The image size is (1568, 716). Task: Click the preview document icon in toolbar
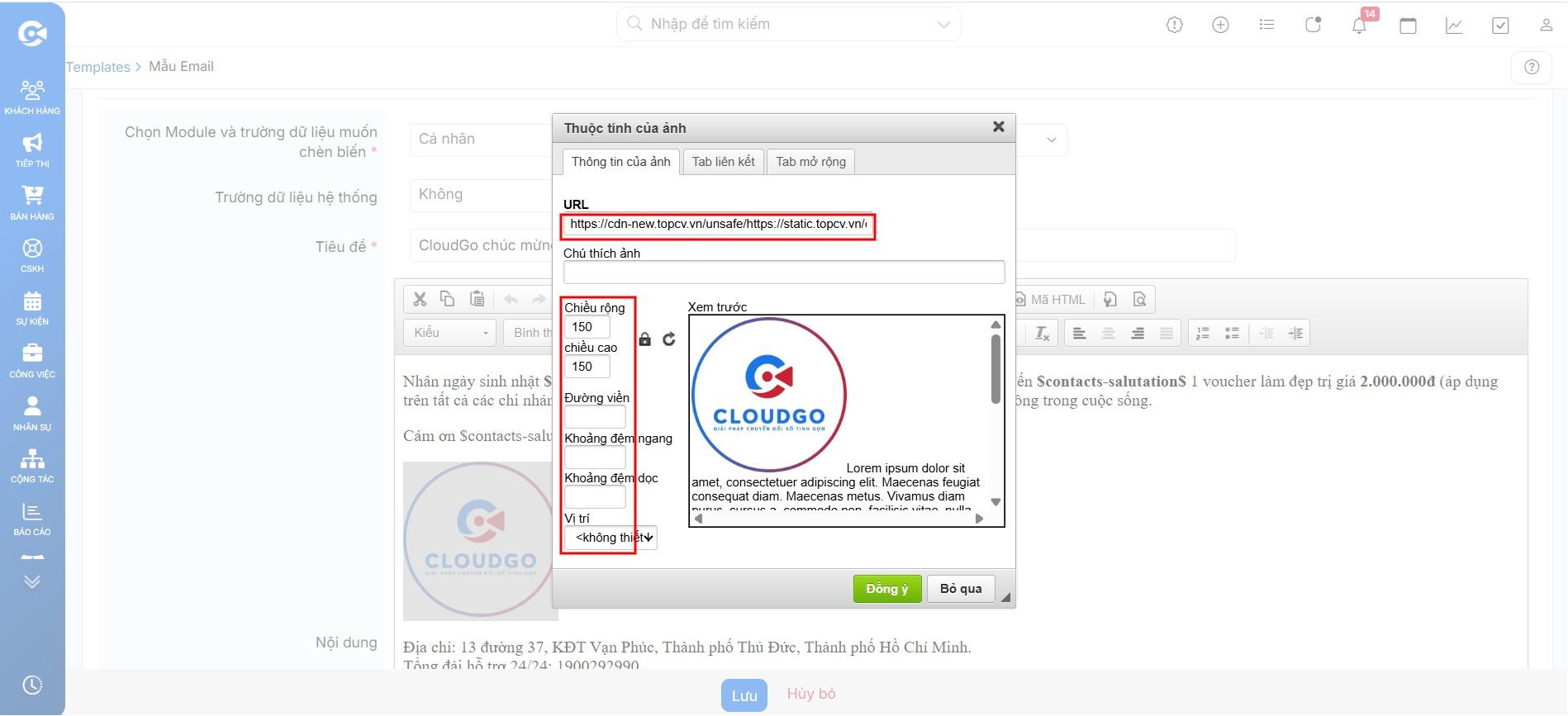click(x=1140, y=299)
